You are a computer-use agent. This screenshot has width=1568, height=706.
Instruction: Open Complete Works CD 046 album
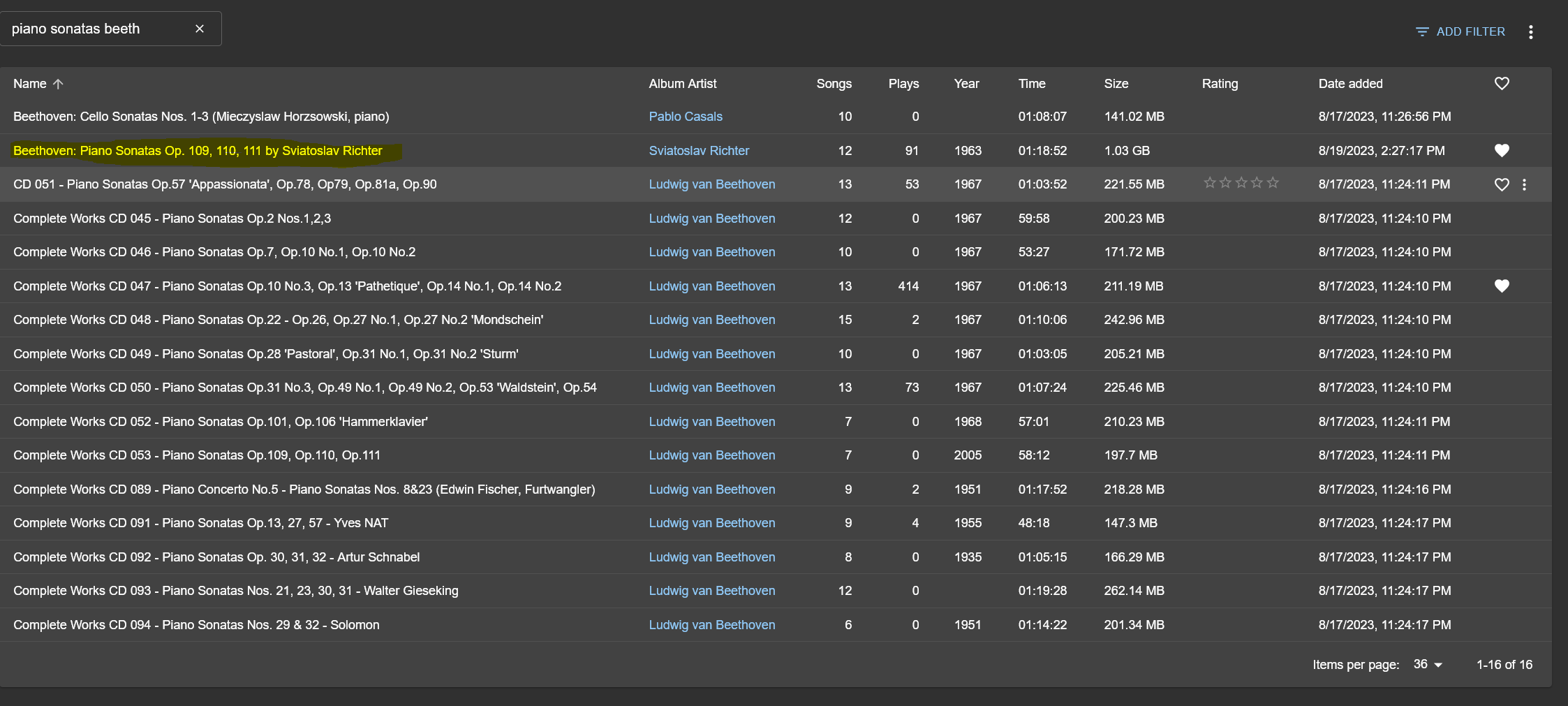tap(214, 252)
